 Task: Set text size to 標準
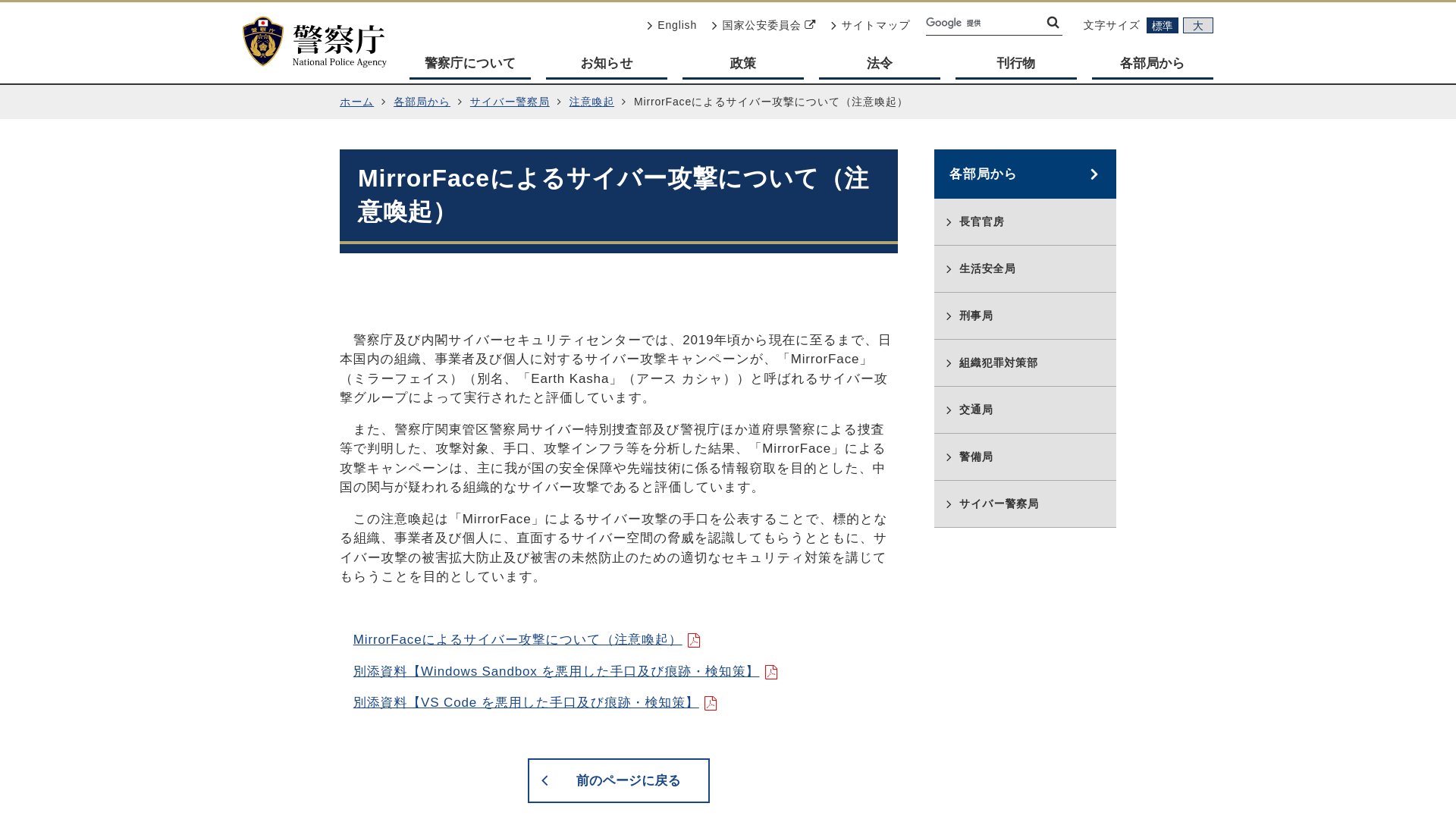(1162, 26)
